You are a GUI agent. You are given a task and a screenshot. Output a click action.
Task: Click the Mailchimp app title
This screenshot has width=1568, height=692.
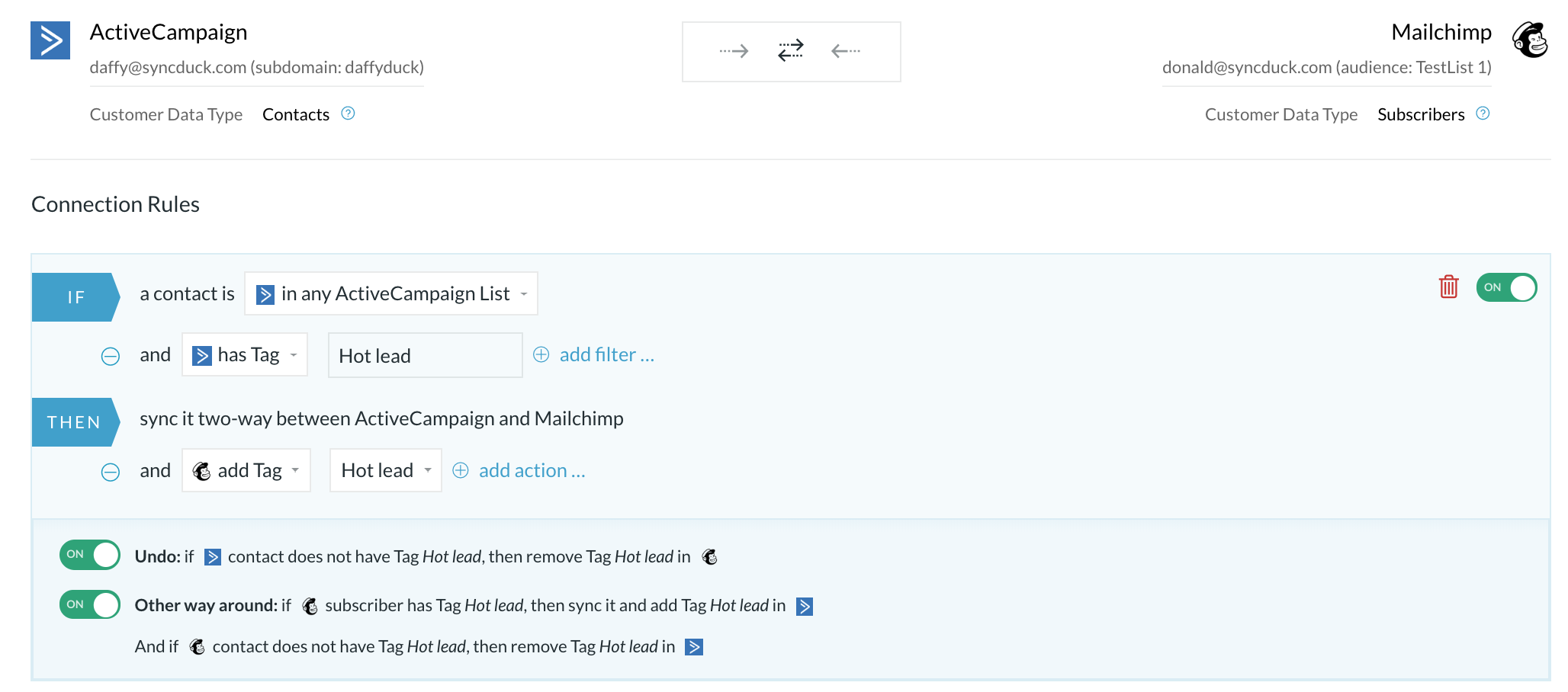(x=1441, y=32)
